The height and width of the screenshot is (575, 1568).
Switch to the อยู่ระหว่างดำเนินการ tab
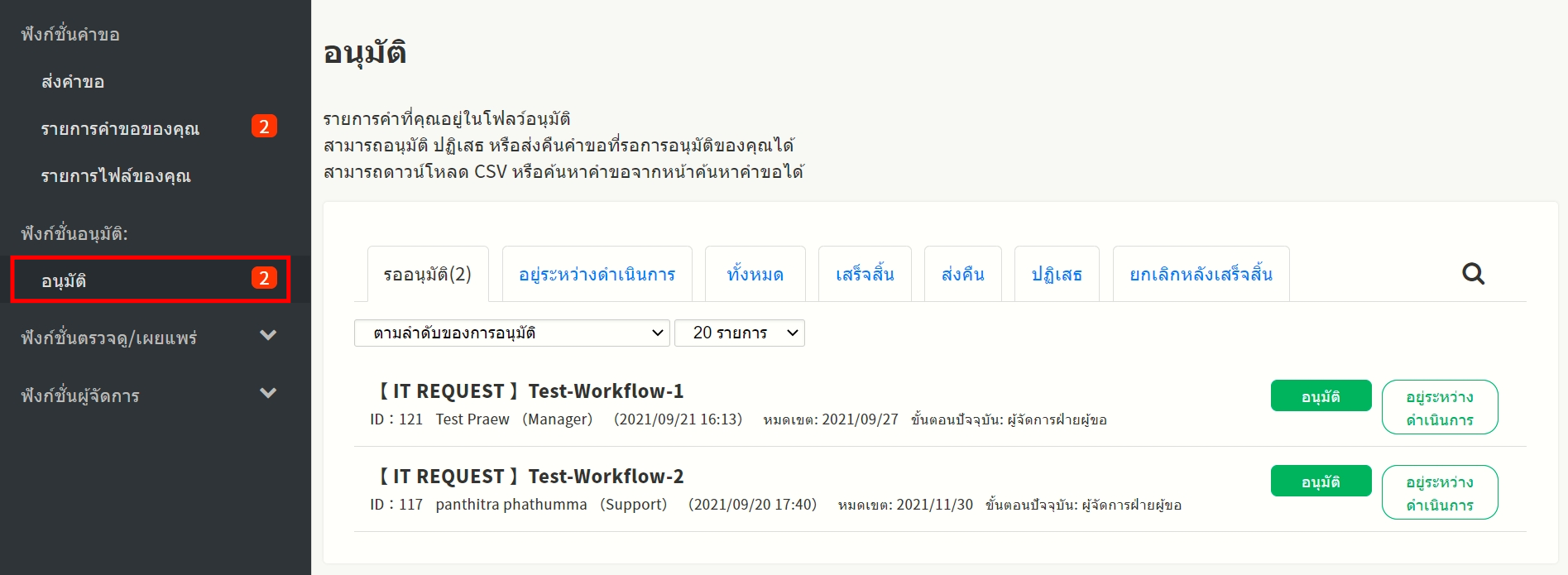597,275
